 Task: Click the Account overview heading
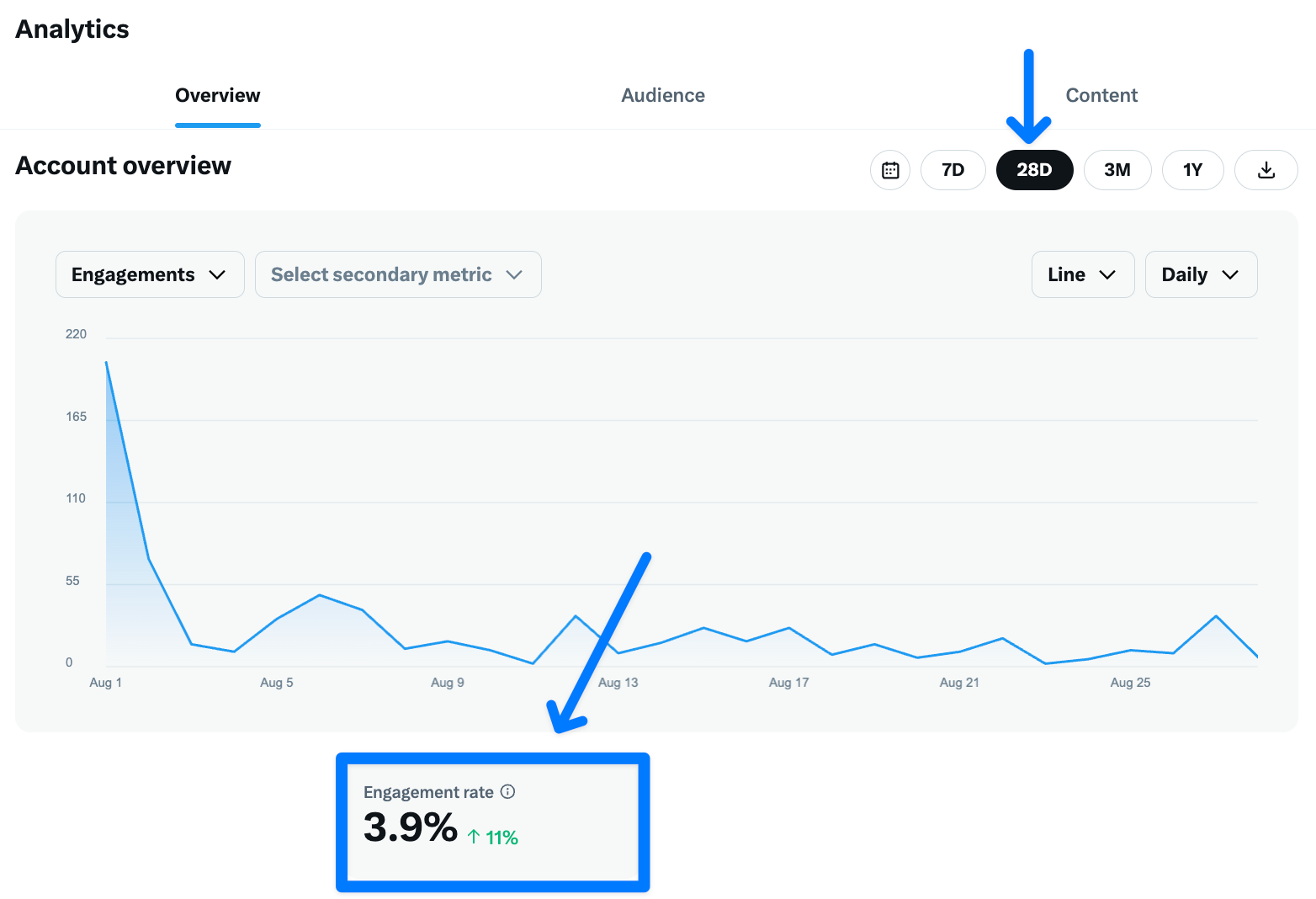[x=123, y=165]
